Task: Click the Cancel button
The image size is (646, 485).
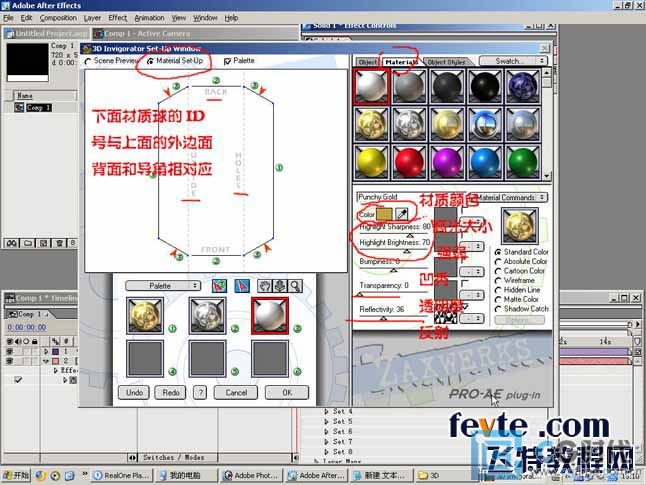Action: point(236,393)
